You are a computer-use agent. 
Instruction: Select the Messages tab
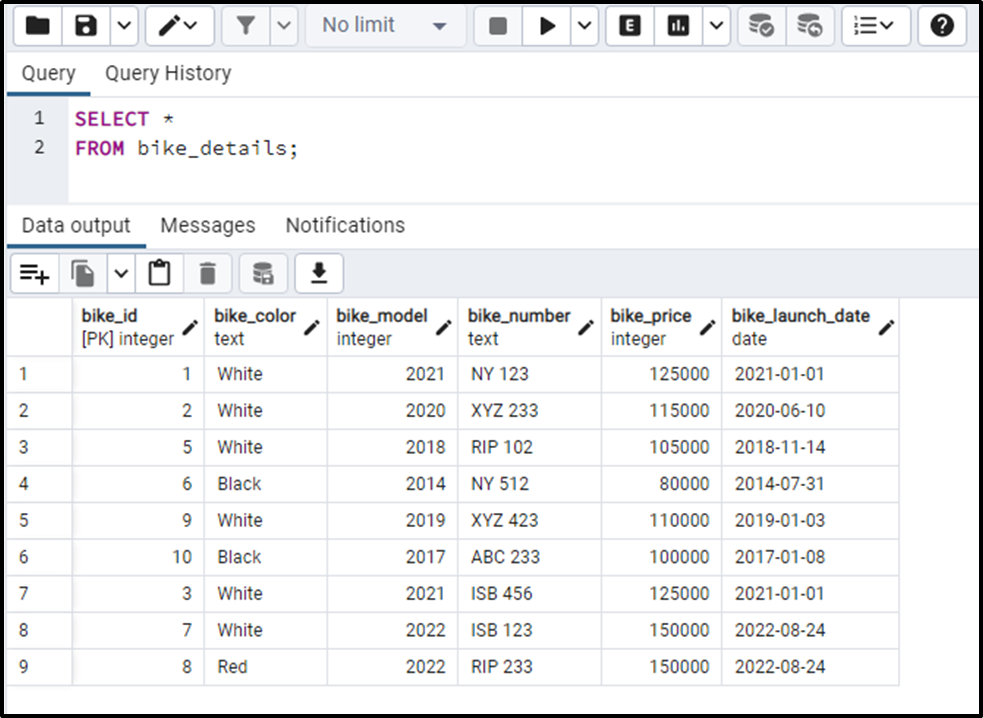pos(207,225)
